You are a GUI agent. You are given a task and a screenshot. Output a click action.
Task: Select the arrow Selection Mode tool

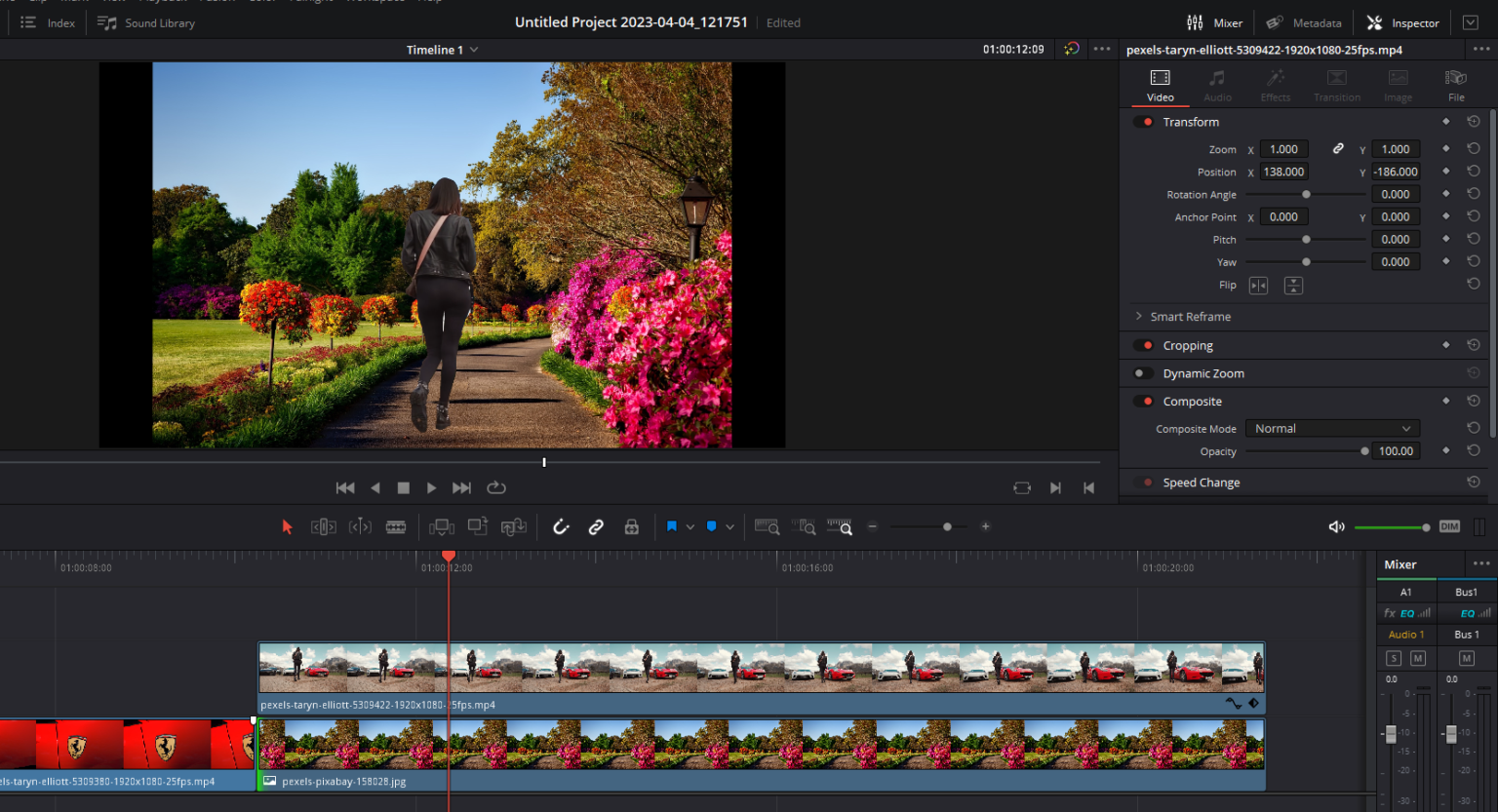coord(287,526)
